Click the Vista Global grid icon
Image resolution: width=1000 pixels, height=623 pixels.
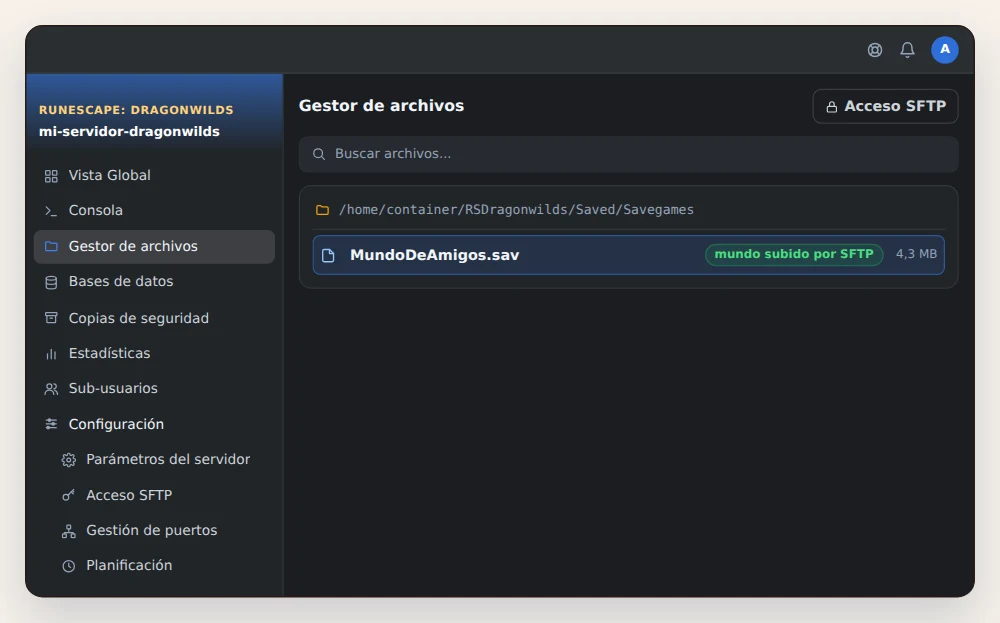click(51, 176)
